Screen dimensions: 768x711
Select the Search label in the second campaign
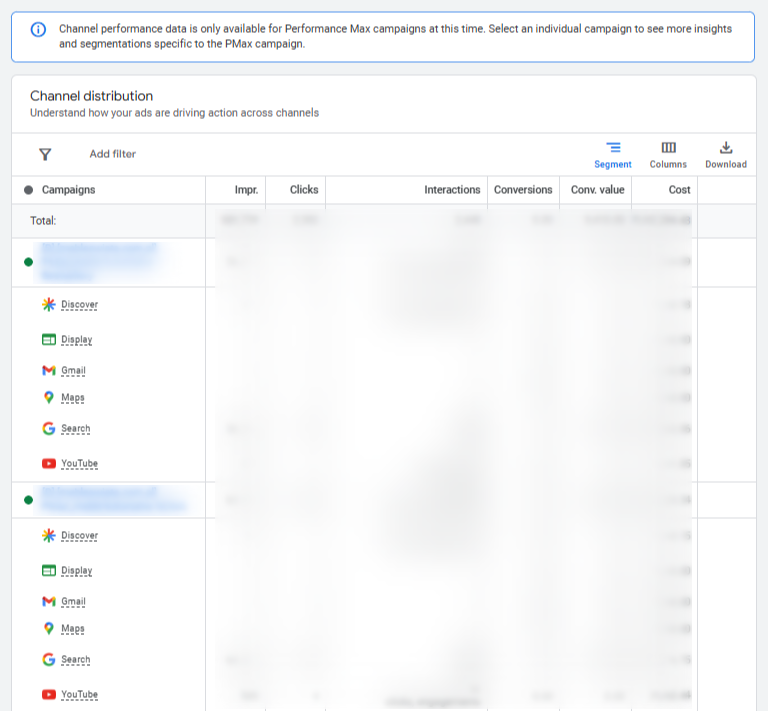(75, 660)
